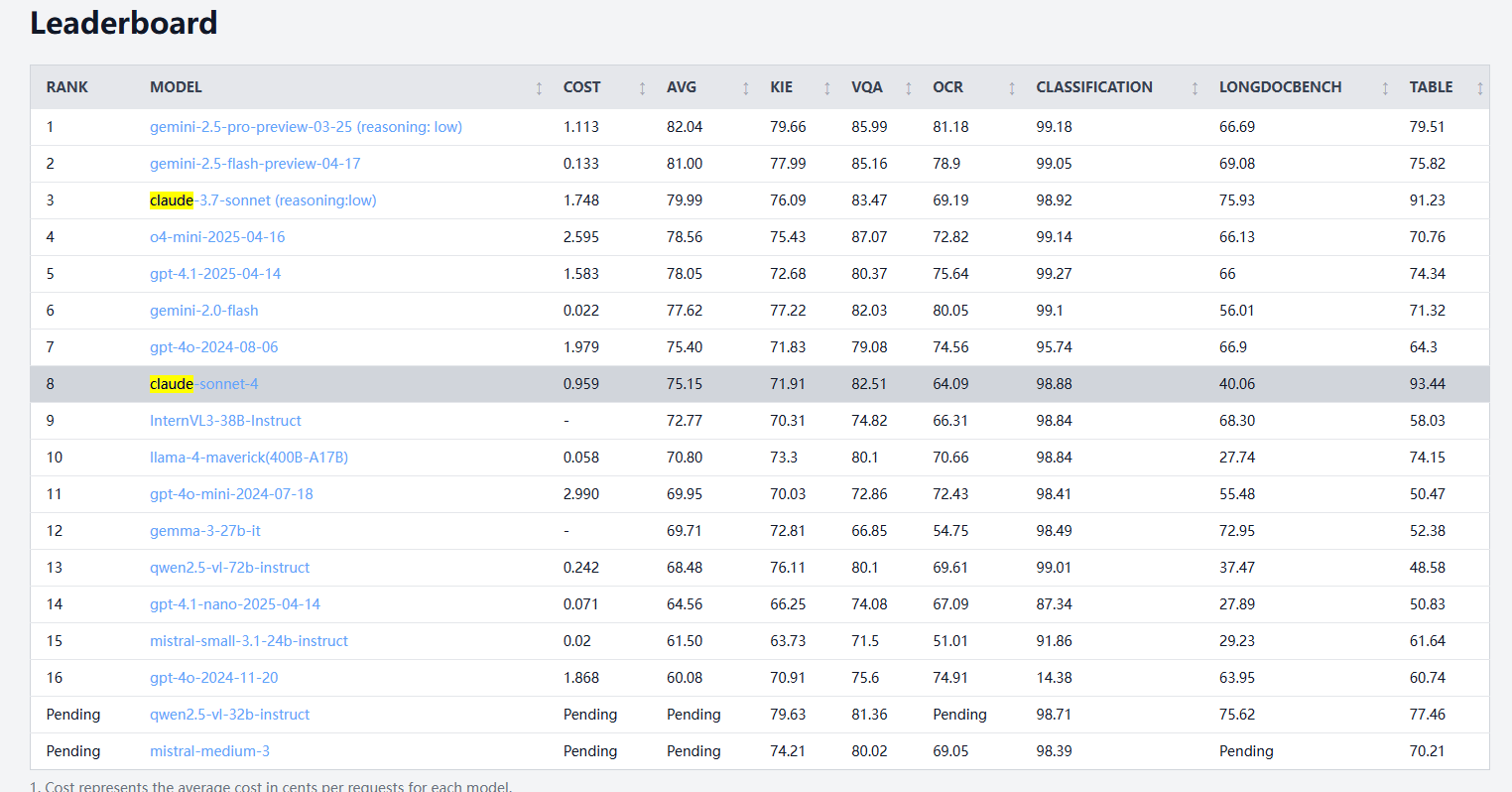Click the RANK column header
Screen dimensions: 1512x792
(x=67, y=87)
